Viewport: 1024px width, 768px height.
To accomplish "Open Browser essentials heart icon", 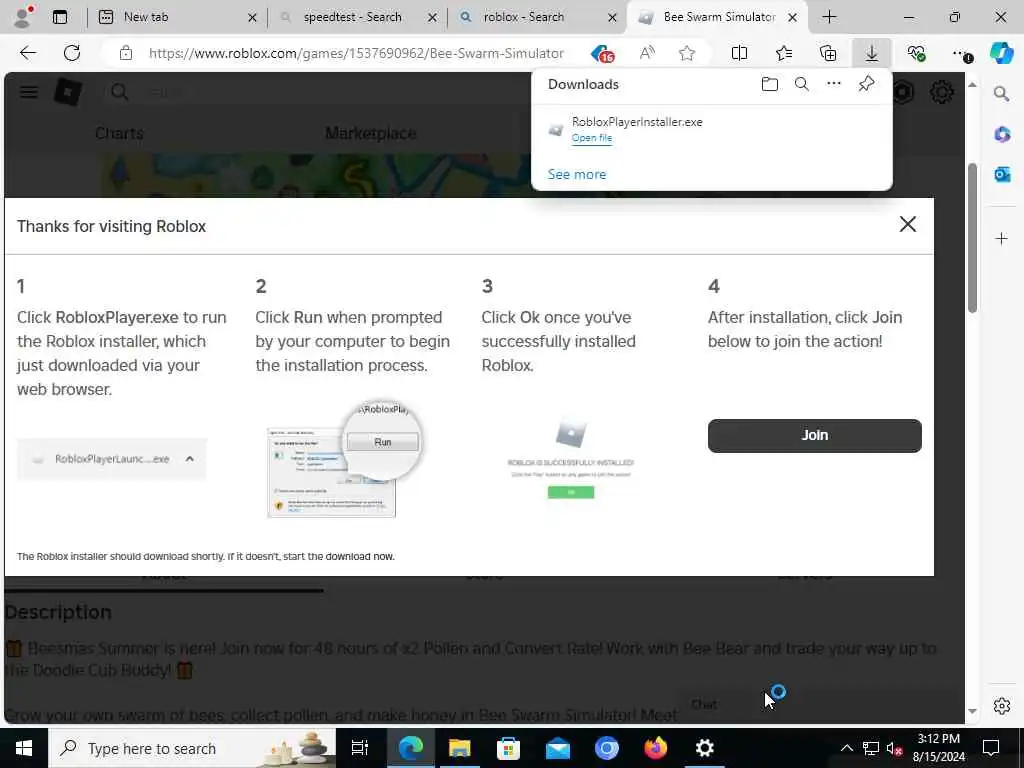I will (916, 53).
